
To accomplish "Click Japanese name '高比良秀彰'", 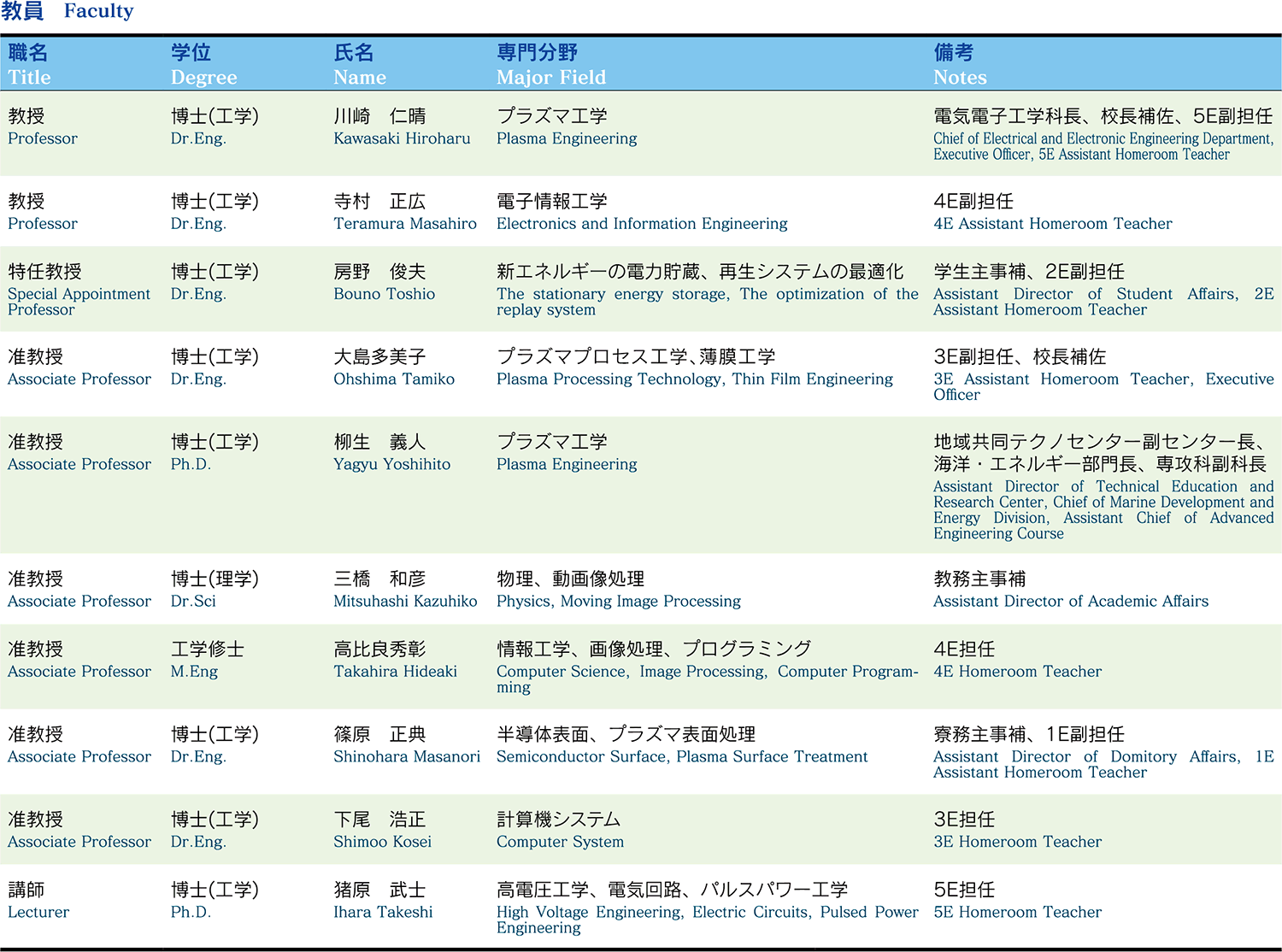I will pos(379,649).
